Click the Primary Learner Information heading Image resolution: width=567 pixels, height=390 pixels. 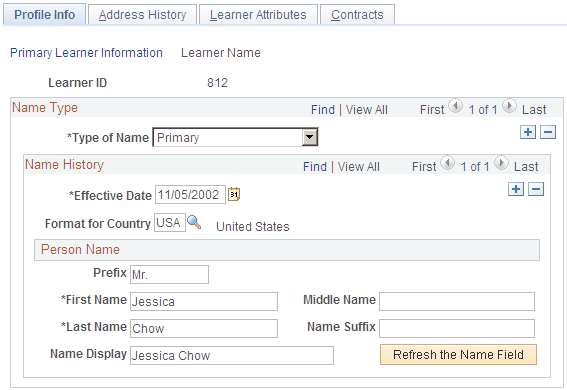click(86, 53)
